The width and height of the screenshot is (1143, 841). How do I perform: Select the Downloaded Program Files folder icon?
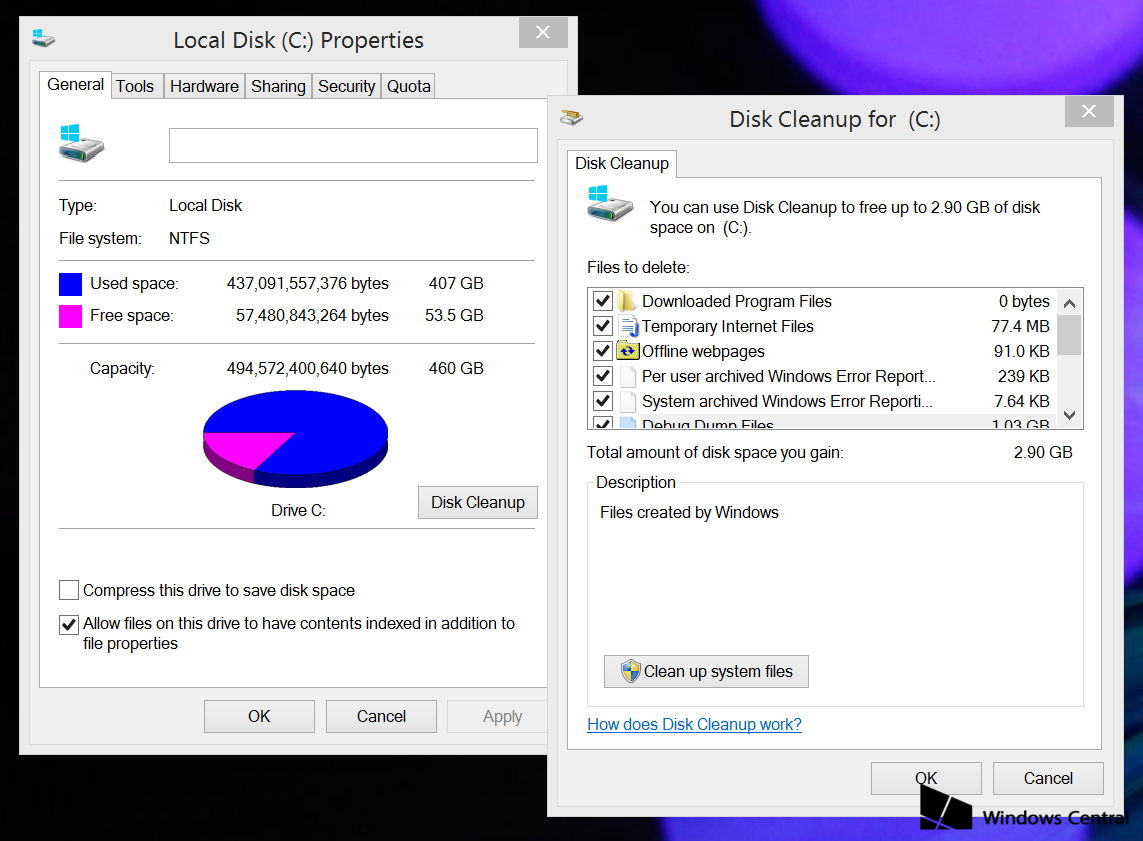626,300
